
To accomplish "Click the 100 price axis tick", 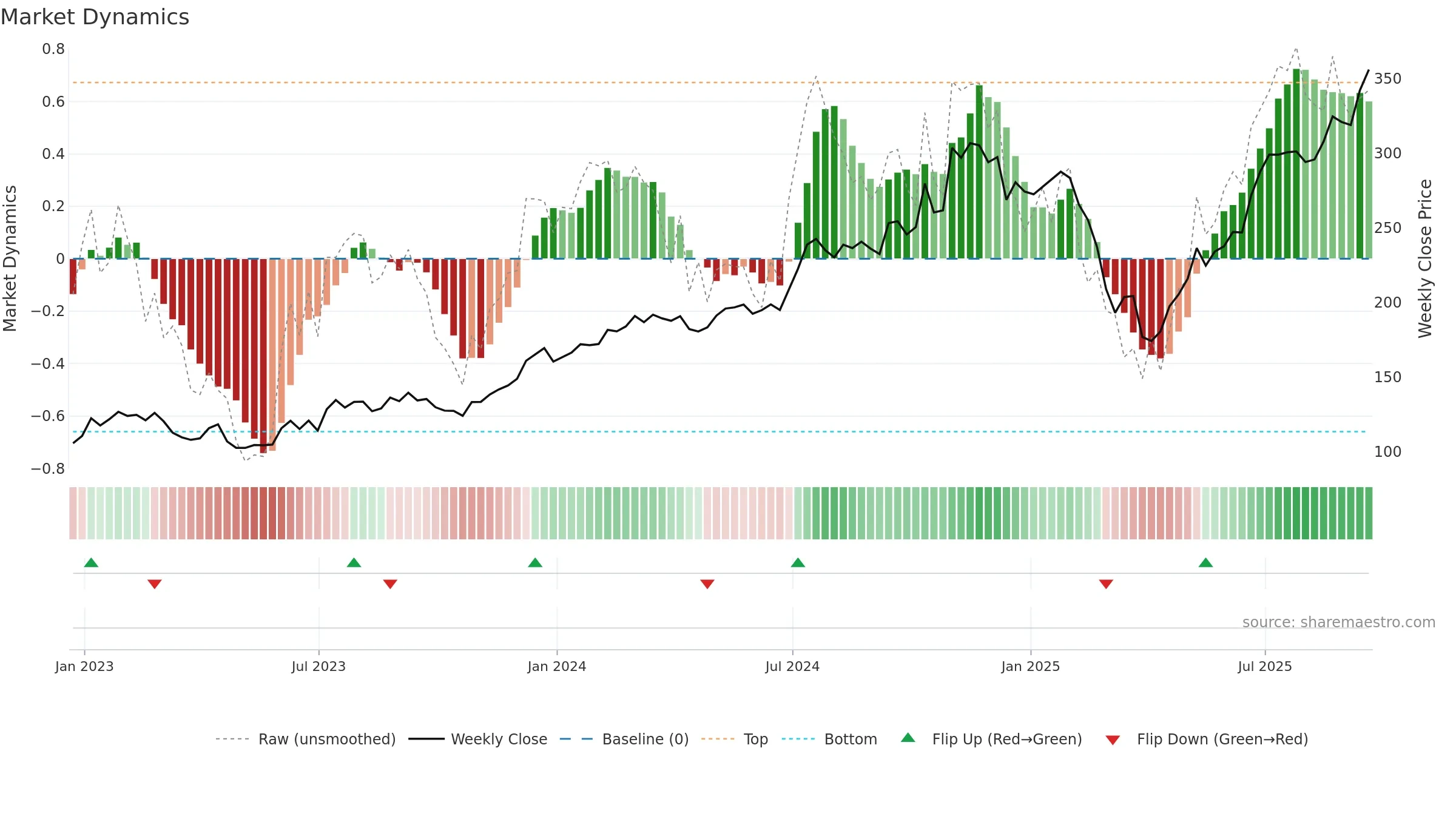I will coord(1387,451).
